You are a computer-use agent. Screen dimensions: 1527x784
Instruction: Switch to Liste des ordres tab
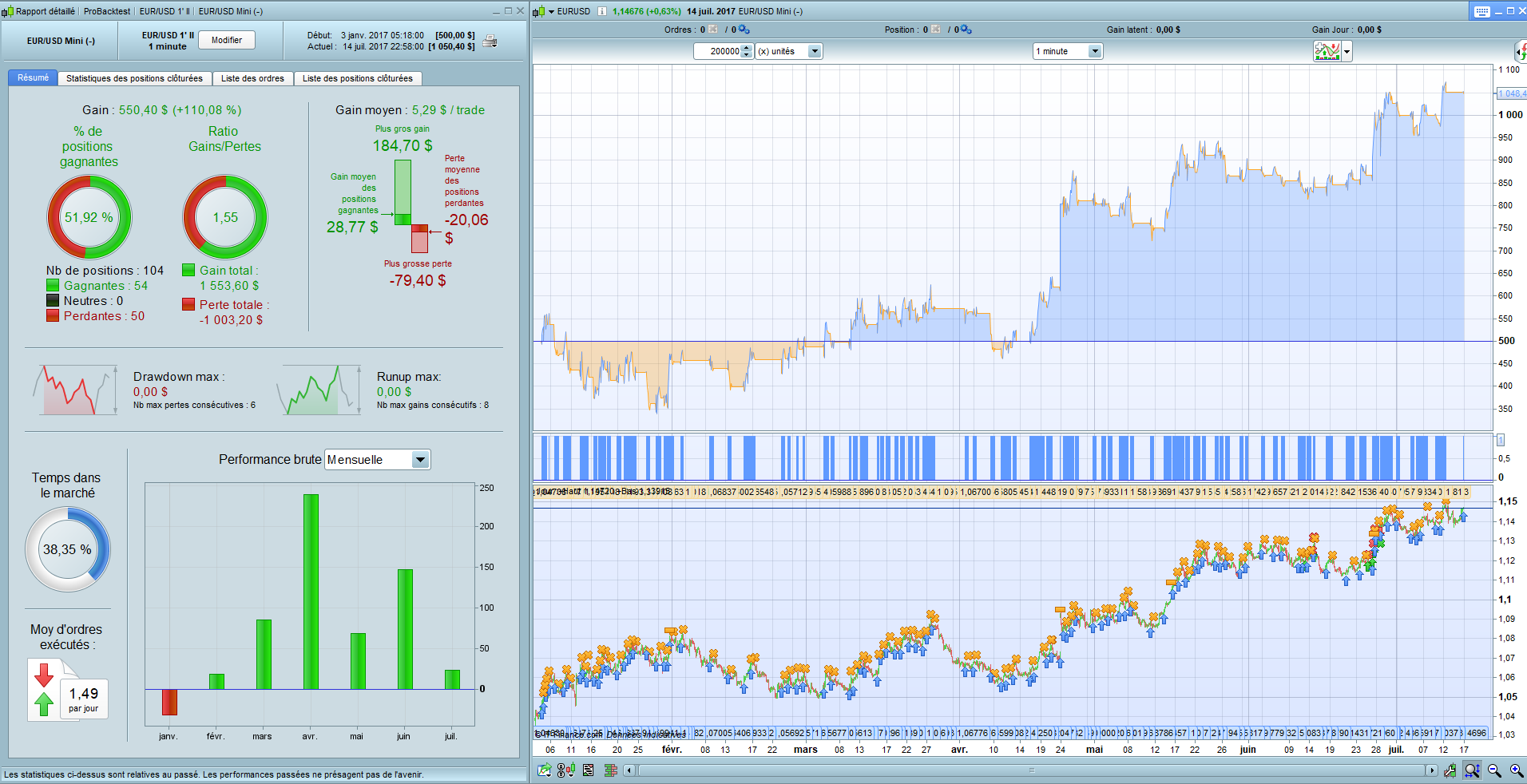252,78
